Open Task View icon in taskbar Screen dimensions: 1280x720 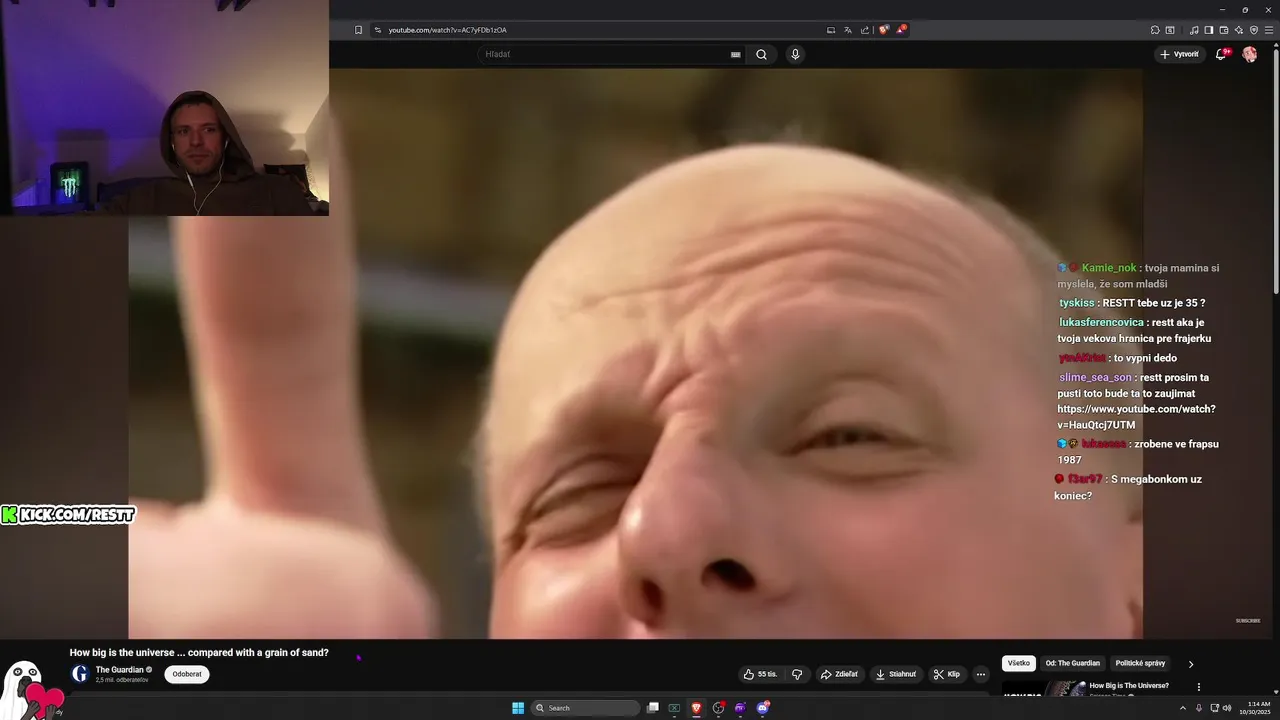click(653, 708)
